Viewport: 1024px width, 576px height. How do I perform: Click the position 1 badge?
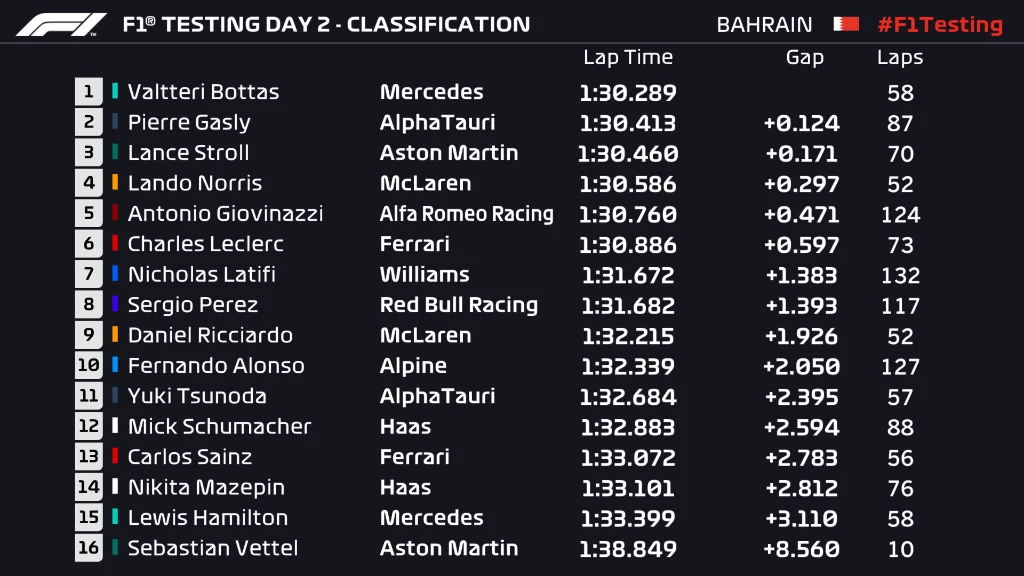coord(89,92)
